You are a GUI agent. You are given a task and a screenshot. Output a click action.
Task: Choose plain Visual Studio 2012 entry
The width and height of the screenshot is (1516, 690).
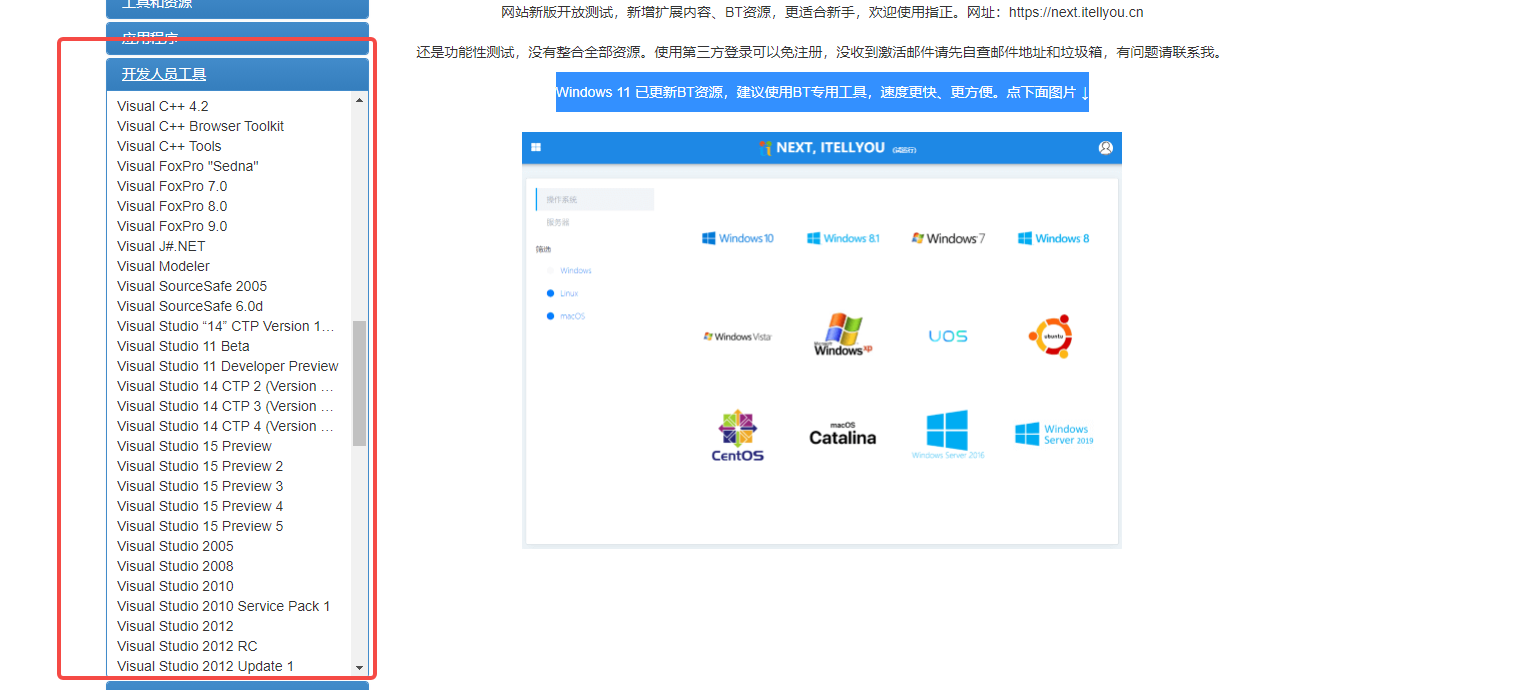click(175, 626)
